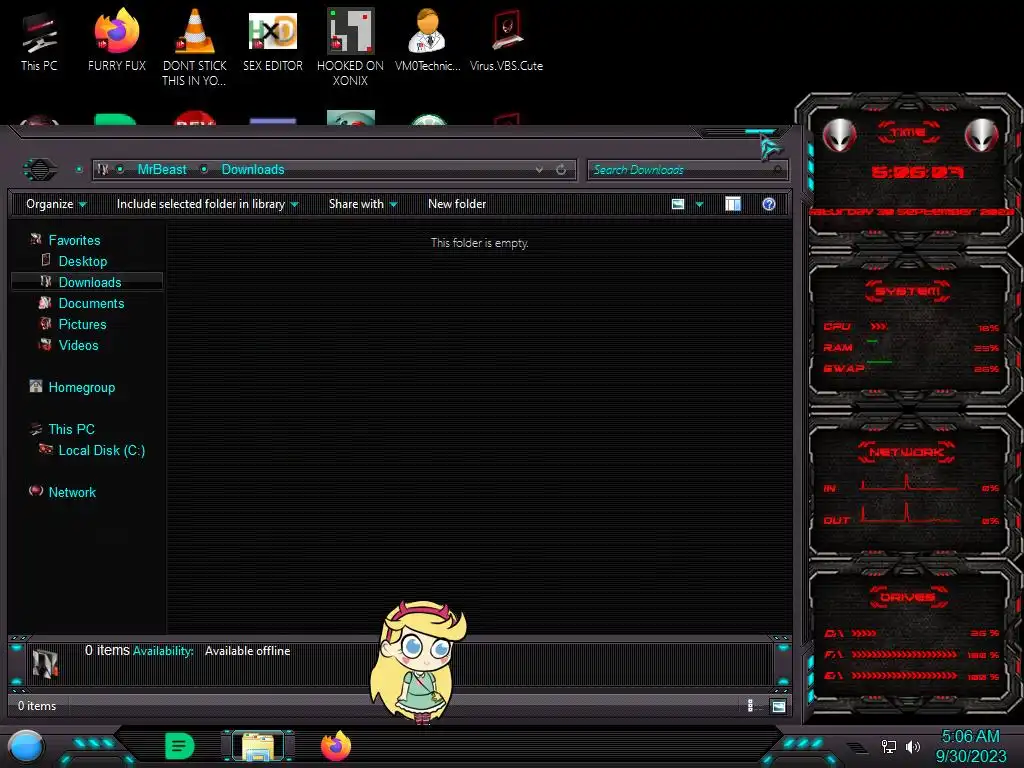Click Downloads in the address breadcrumb
Viewport: 1024px width, 768px height.
click(253, 169)
